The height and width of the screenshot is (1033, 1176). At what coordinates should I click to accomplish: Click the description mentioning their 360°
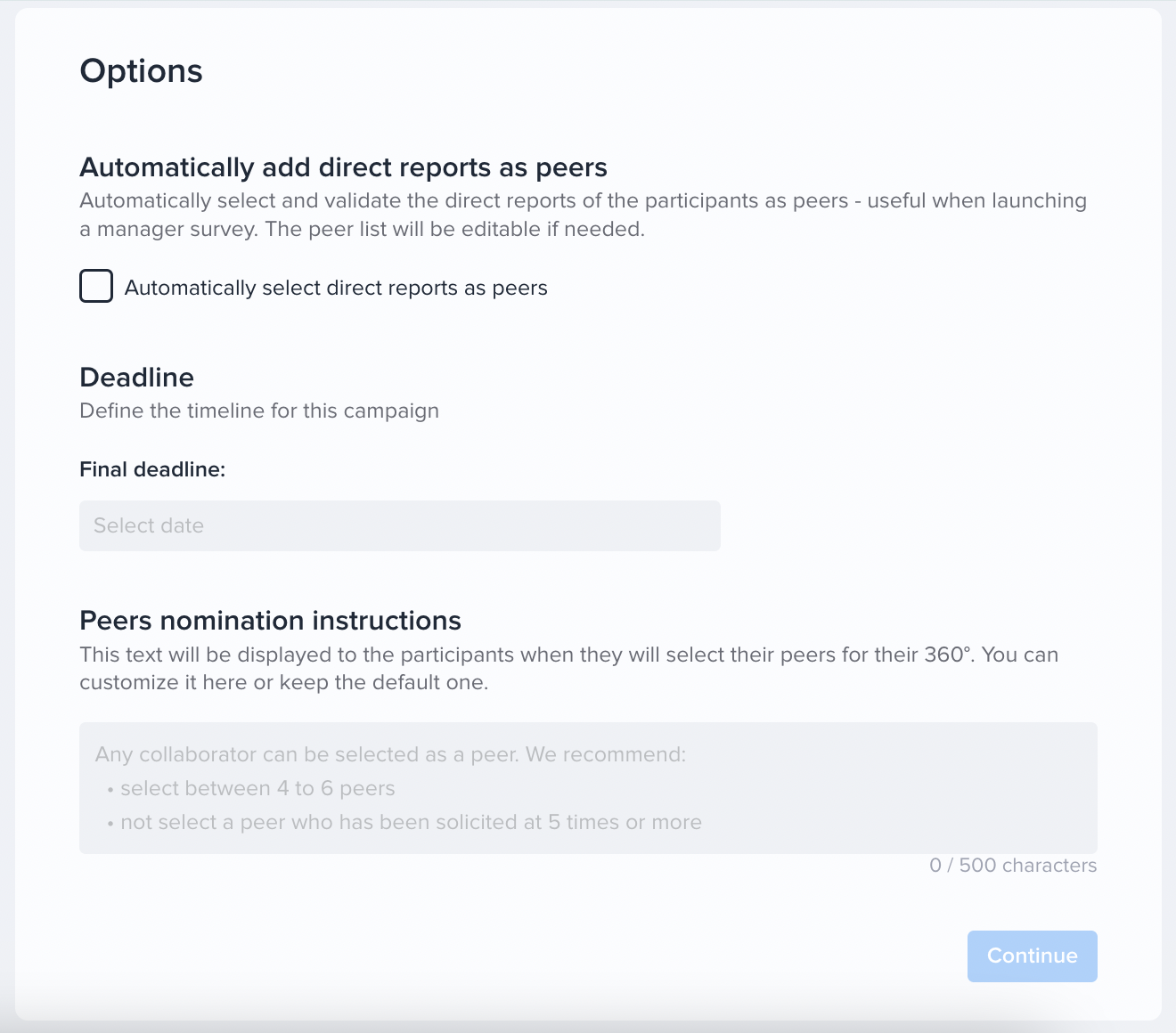click(x=568, y=669)
